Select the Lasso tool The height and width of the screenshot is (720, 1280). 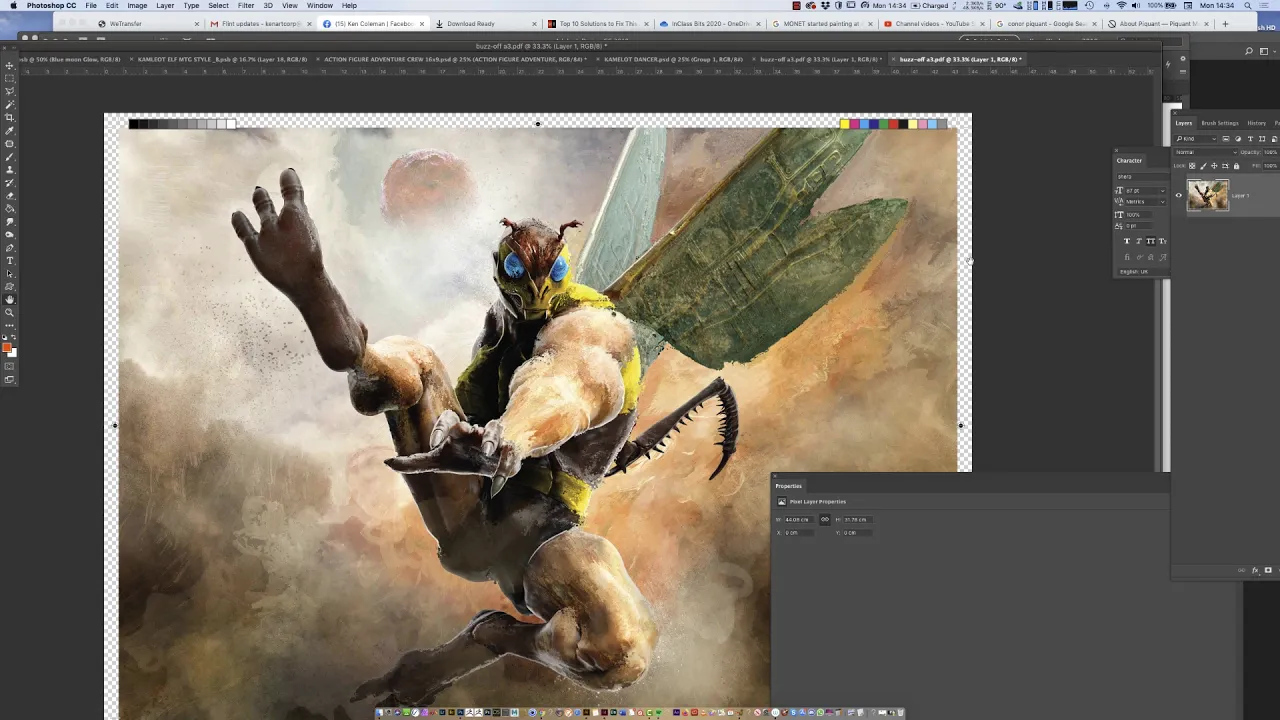[10, 91]
